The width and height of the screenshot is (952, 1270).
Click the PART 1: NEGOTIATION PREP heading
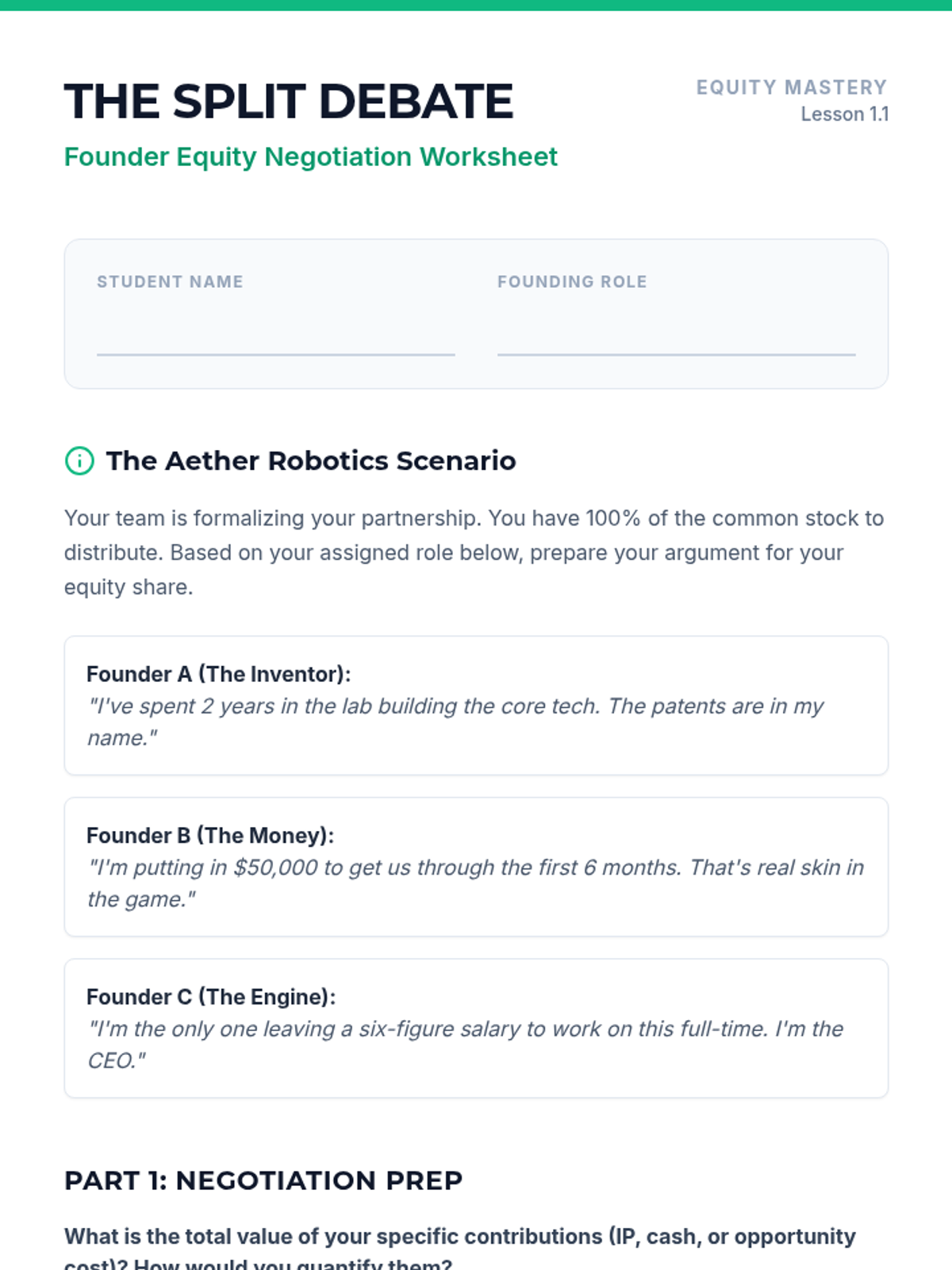263,1180
